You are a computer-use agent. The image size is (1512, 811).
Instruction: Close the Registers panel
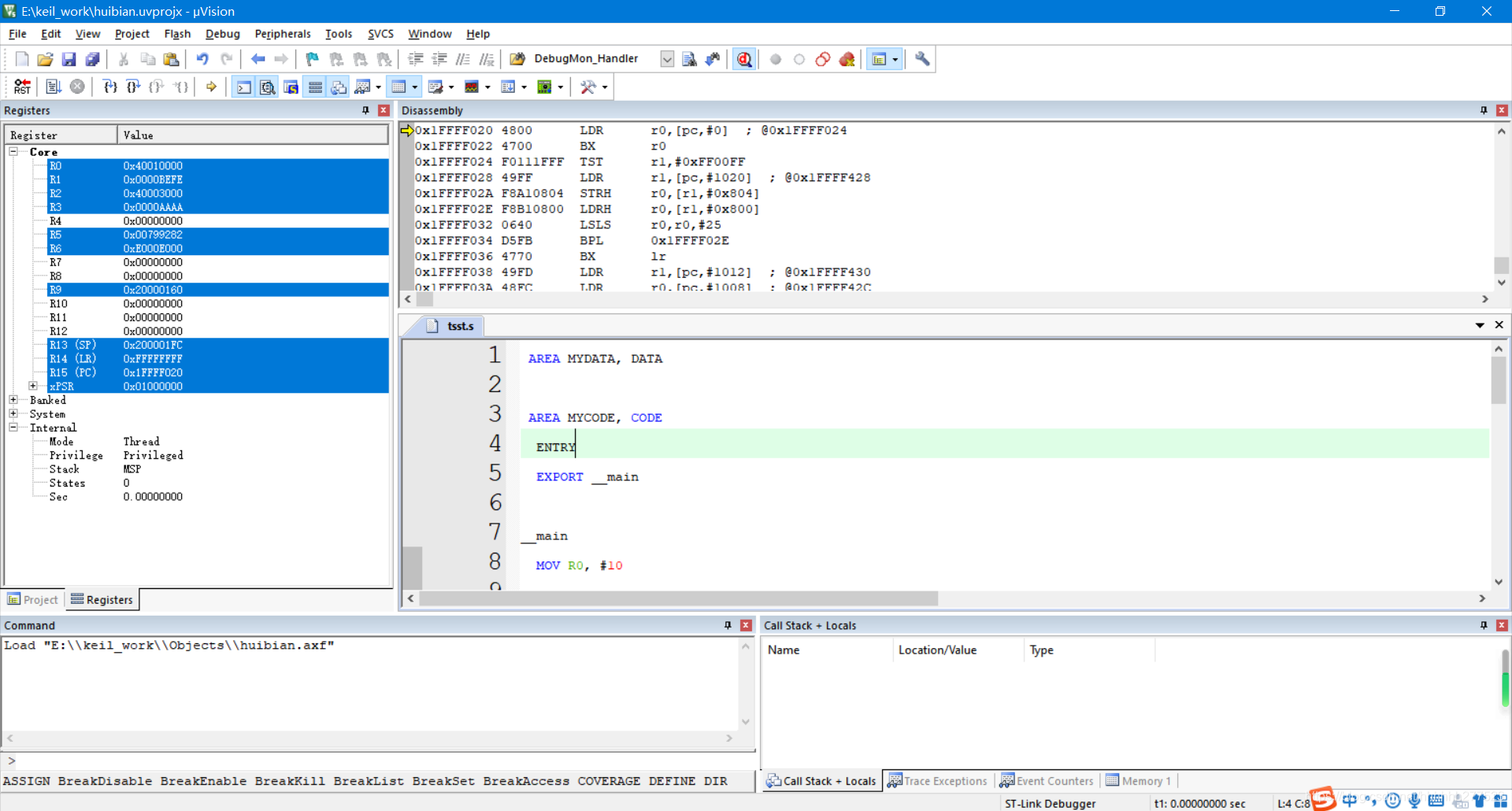click(x=384, y=110)
